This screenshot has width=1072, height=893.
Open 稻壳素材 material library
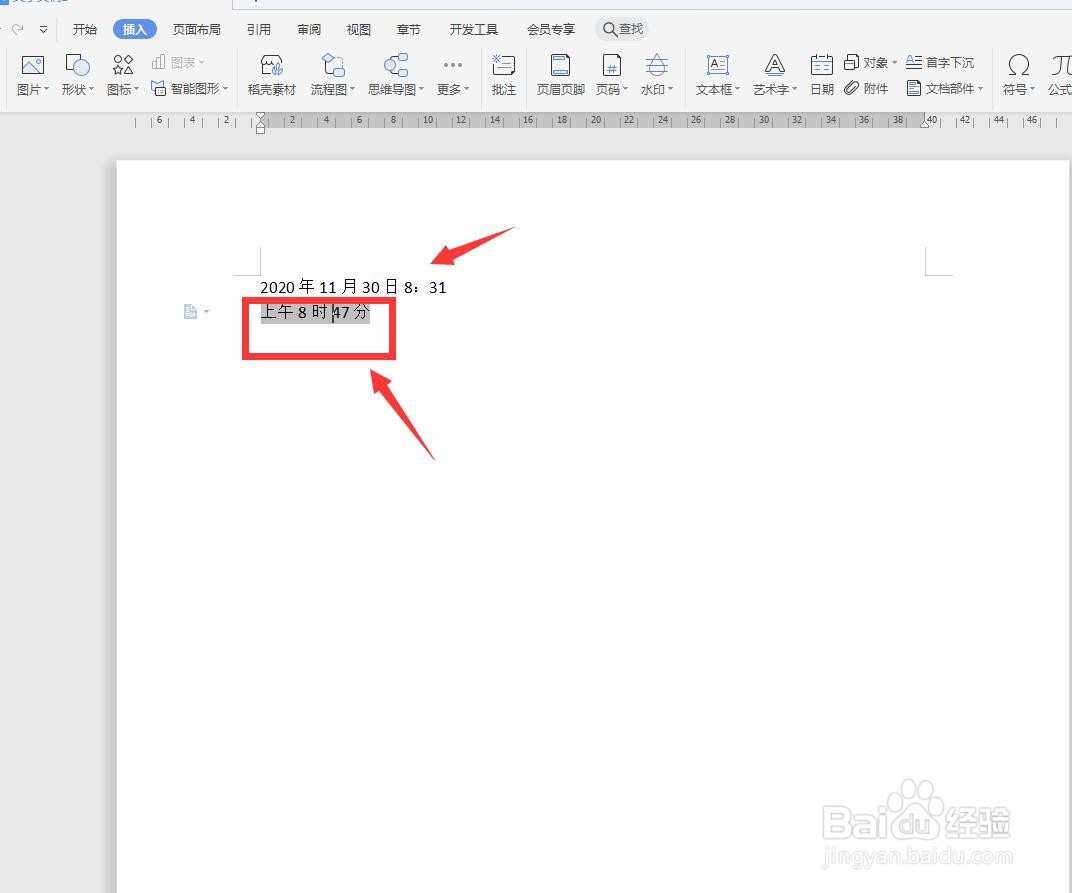(x=271, y=75)
